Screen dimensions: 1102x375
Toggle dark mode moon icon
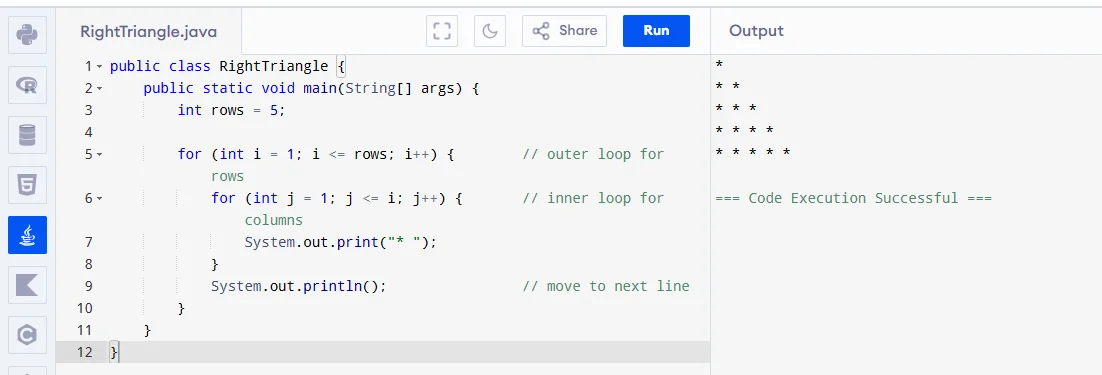[490, 31]
